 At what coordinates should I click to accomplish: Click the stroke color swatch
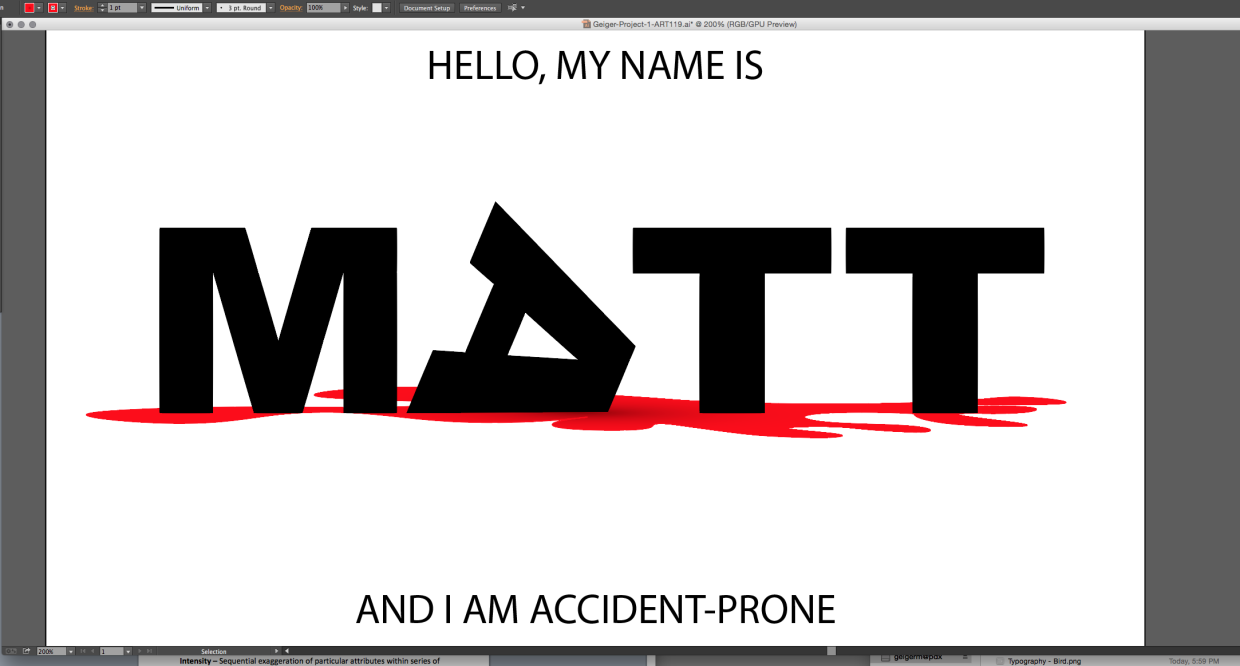coord(53,8)
